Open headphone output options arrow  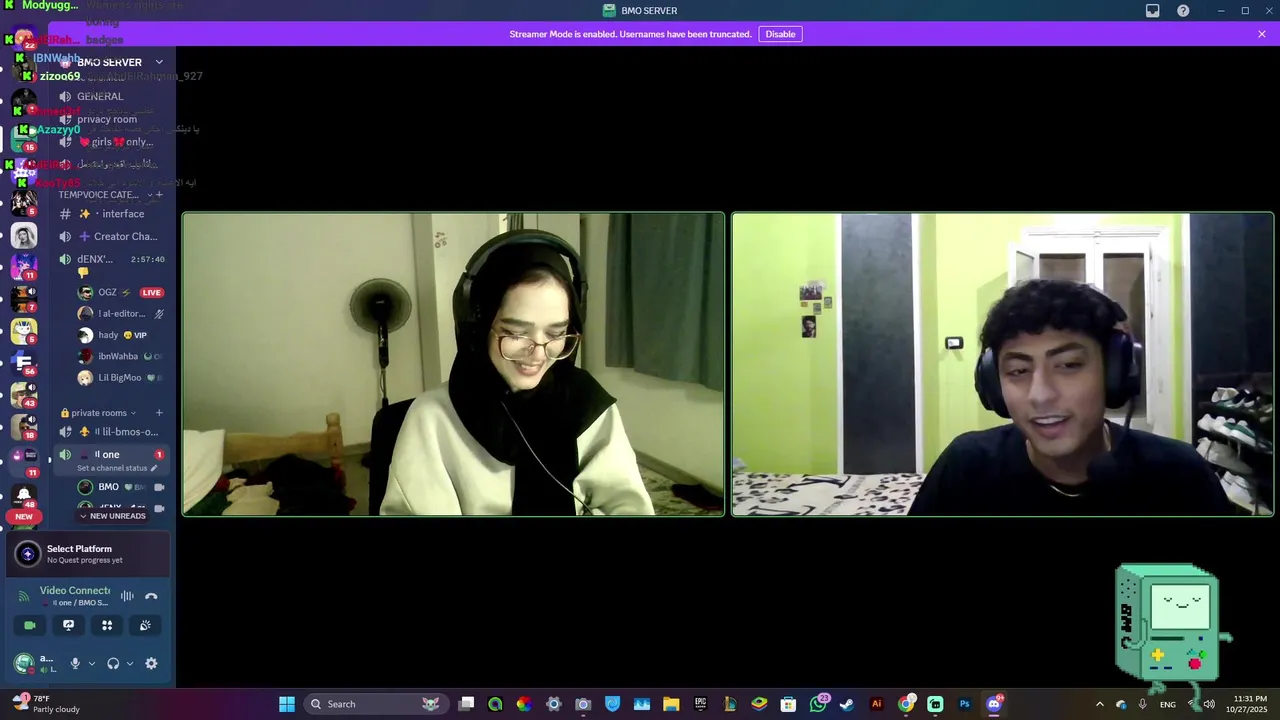pyautogui.click(x=129, y=663)
